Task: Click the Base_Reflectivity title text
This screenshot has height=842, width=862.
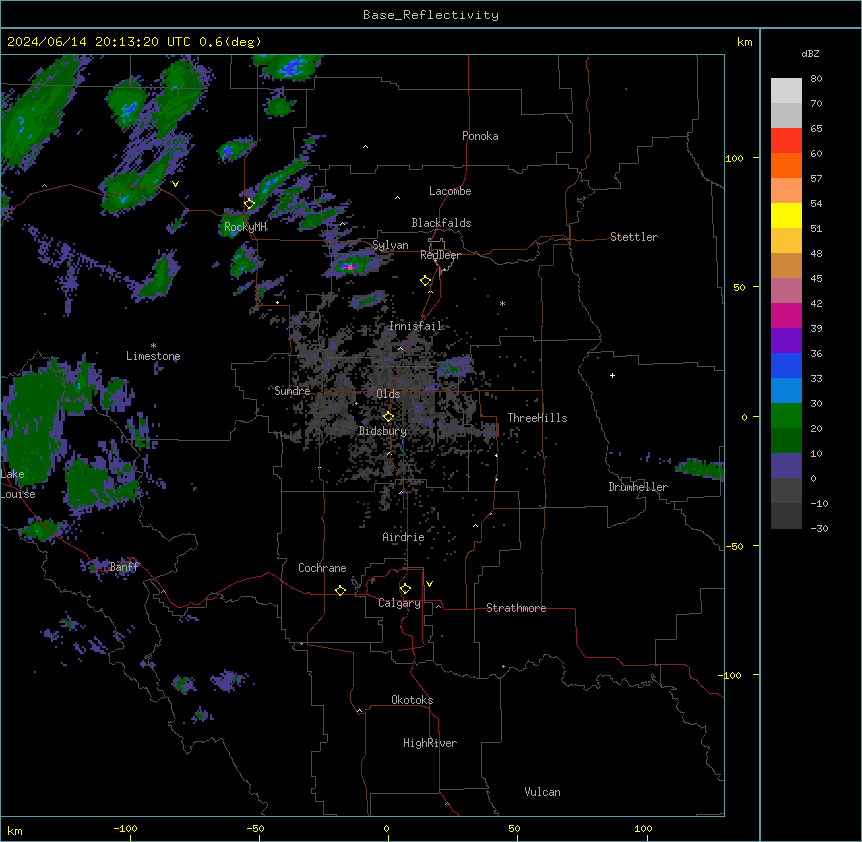Action: pos(431,15)
